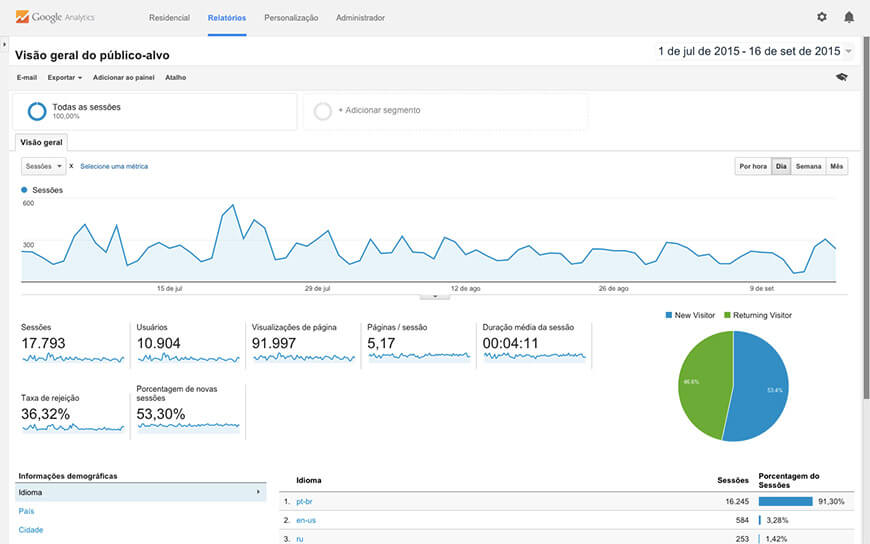Image resolution: width=870 pixels, height=544 pixels.
Task: Open the Exportar dropdown menu
Action: click(x=64, y=77)
